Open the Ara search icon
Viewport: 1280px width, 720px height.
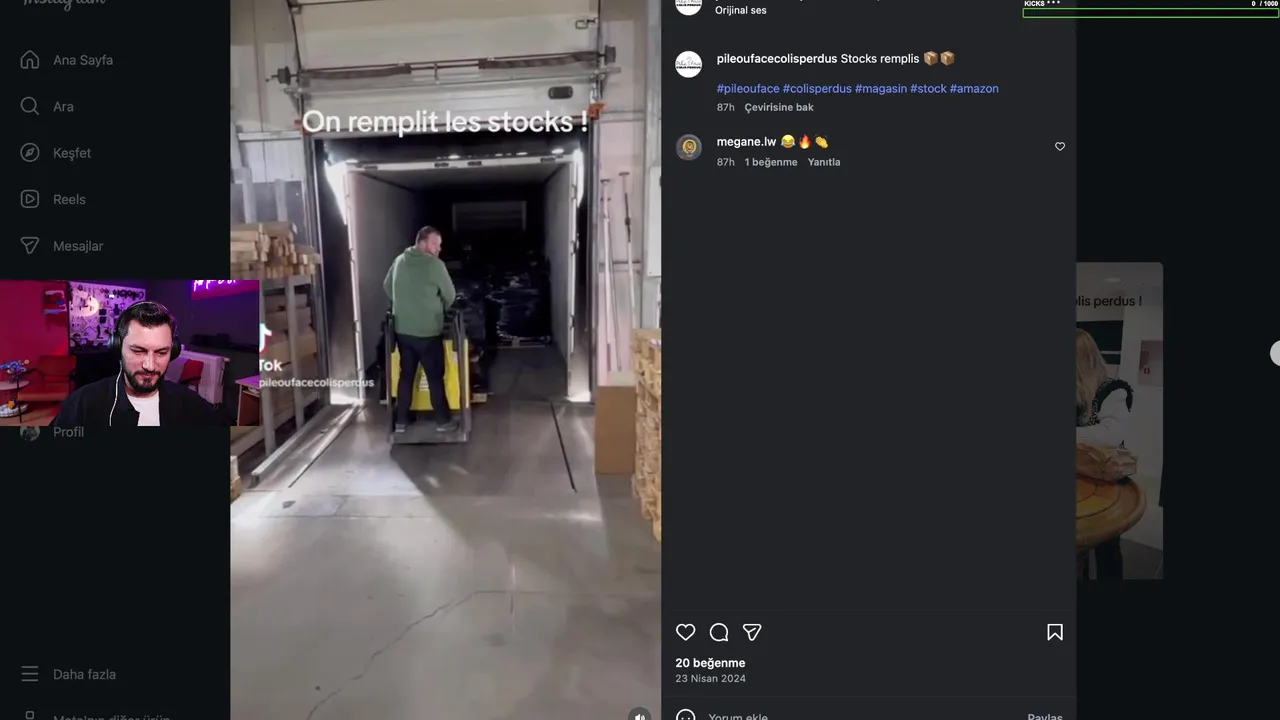pos(30,106)
